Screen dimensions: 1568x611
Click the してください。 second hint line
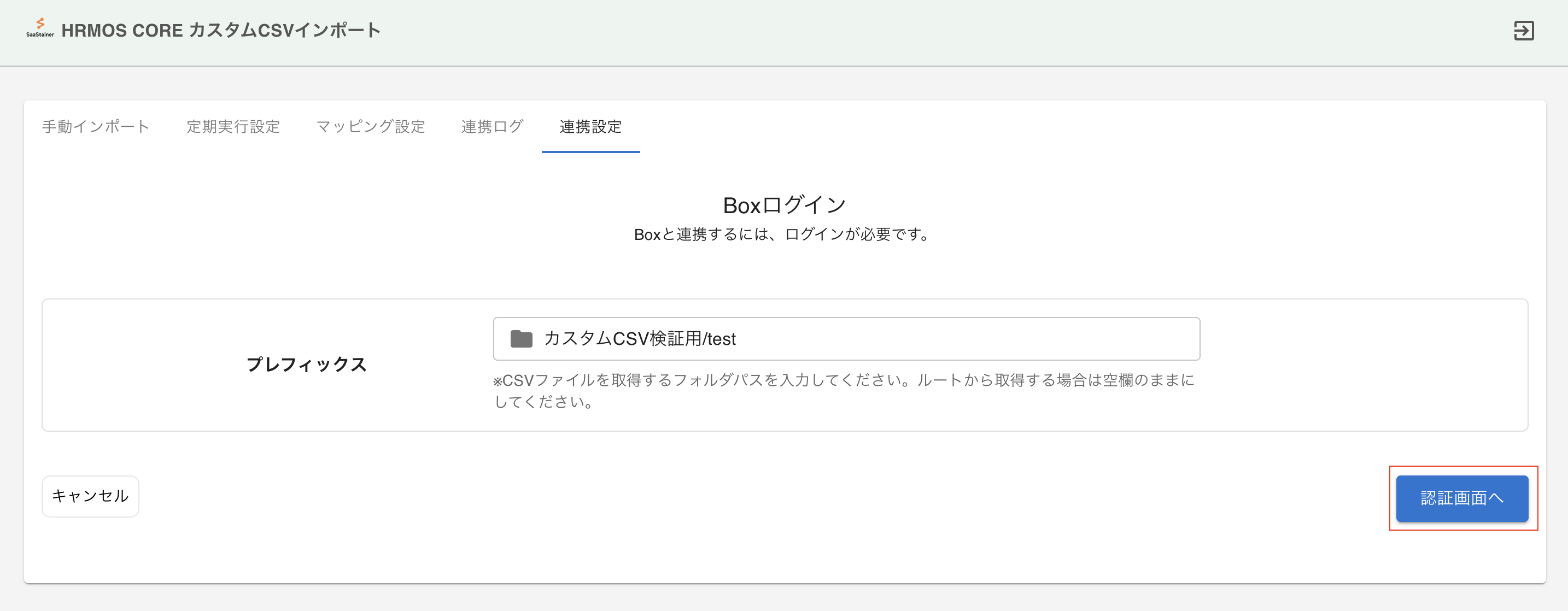(543, 402)
